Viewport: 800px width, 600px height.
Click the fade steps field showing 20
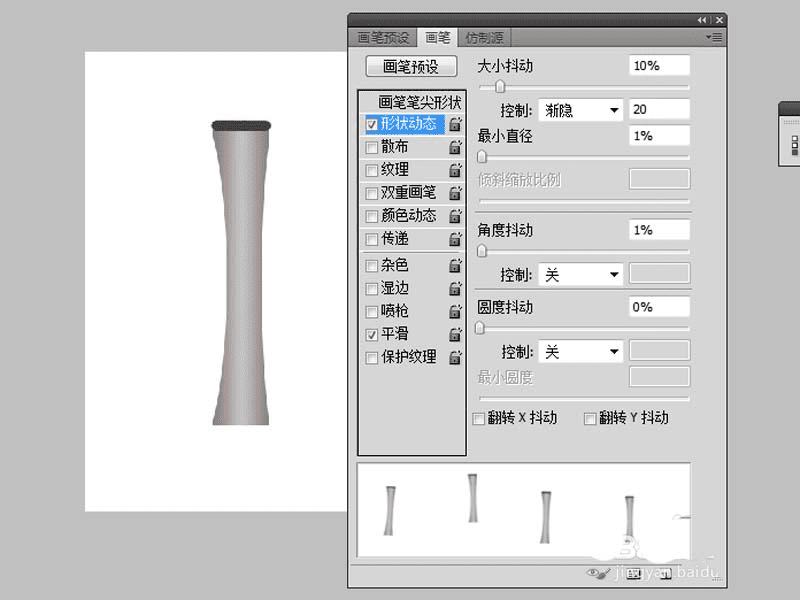pos(659,110)
